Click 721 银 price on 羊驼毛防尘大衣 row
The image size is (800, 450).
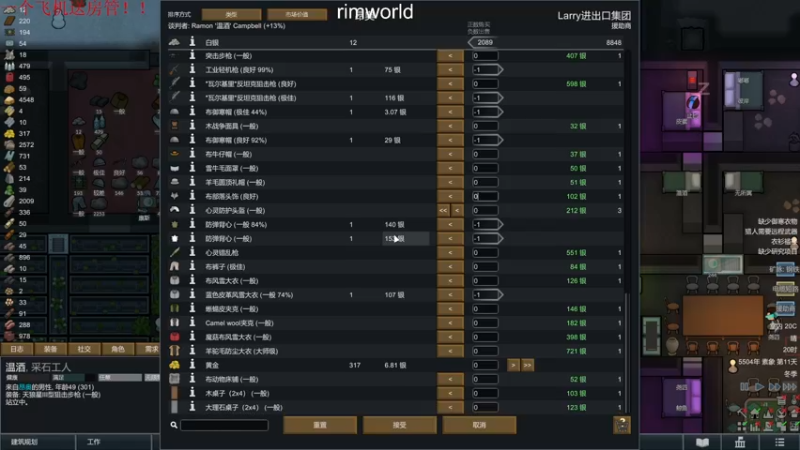[576, 351]
